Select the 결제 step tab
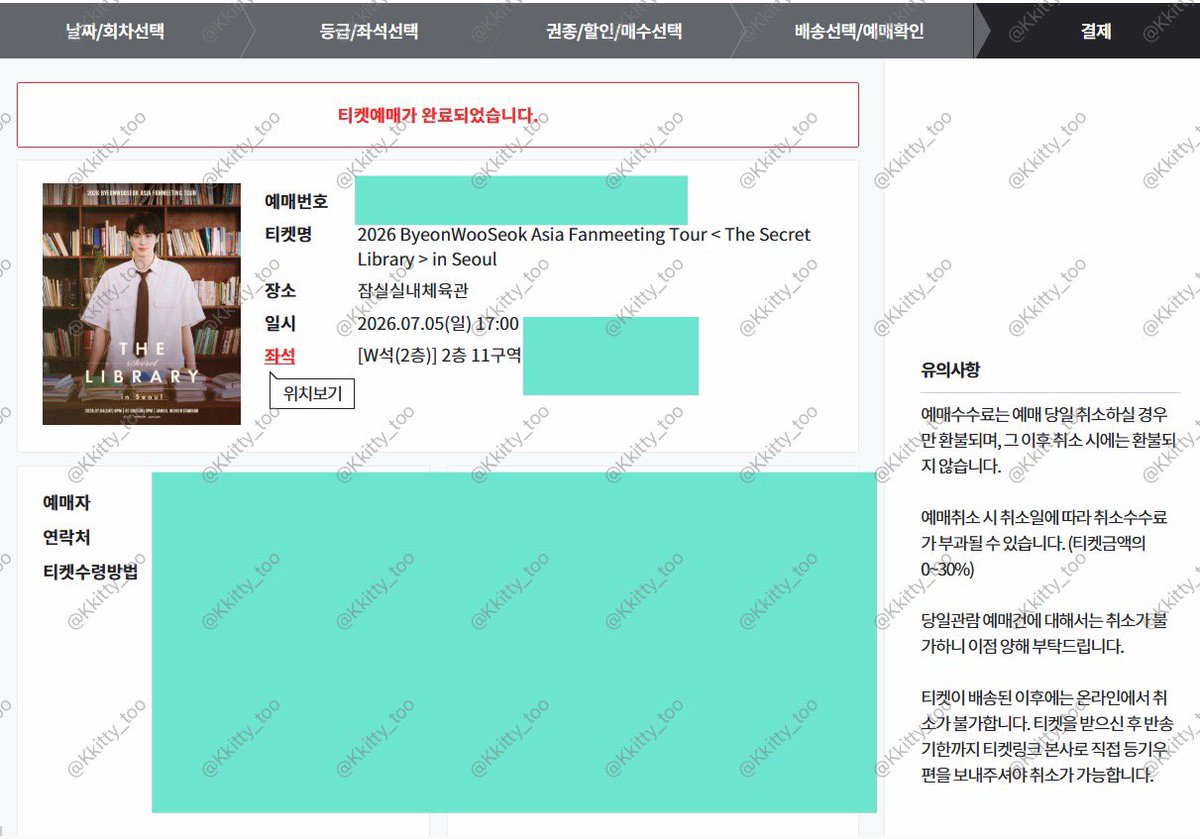1200x839 pixels. tap(1096, 31)
